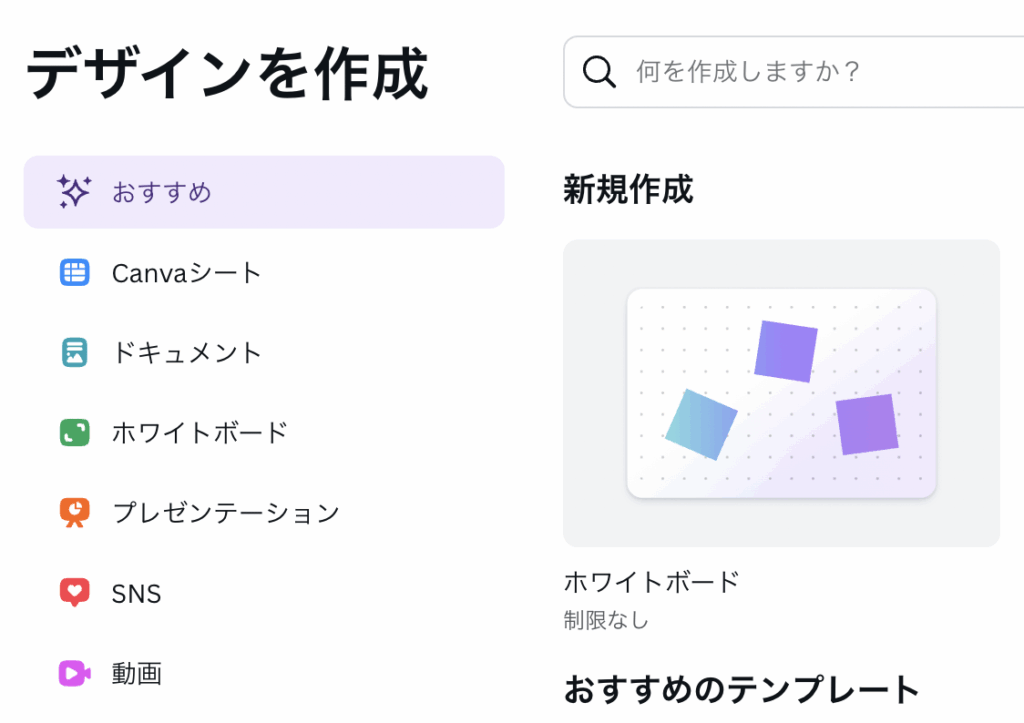
Task: Click the ホワイトボード label under thumbnail
Action: (x=651, y=581)
